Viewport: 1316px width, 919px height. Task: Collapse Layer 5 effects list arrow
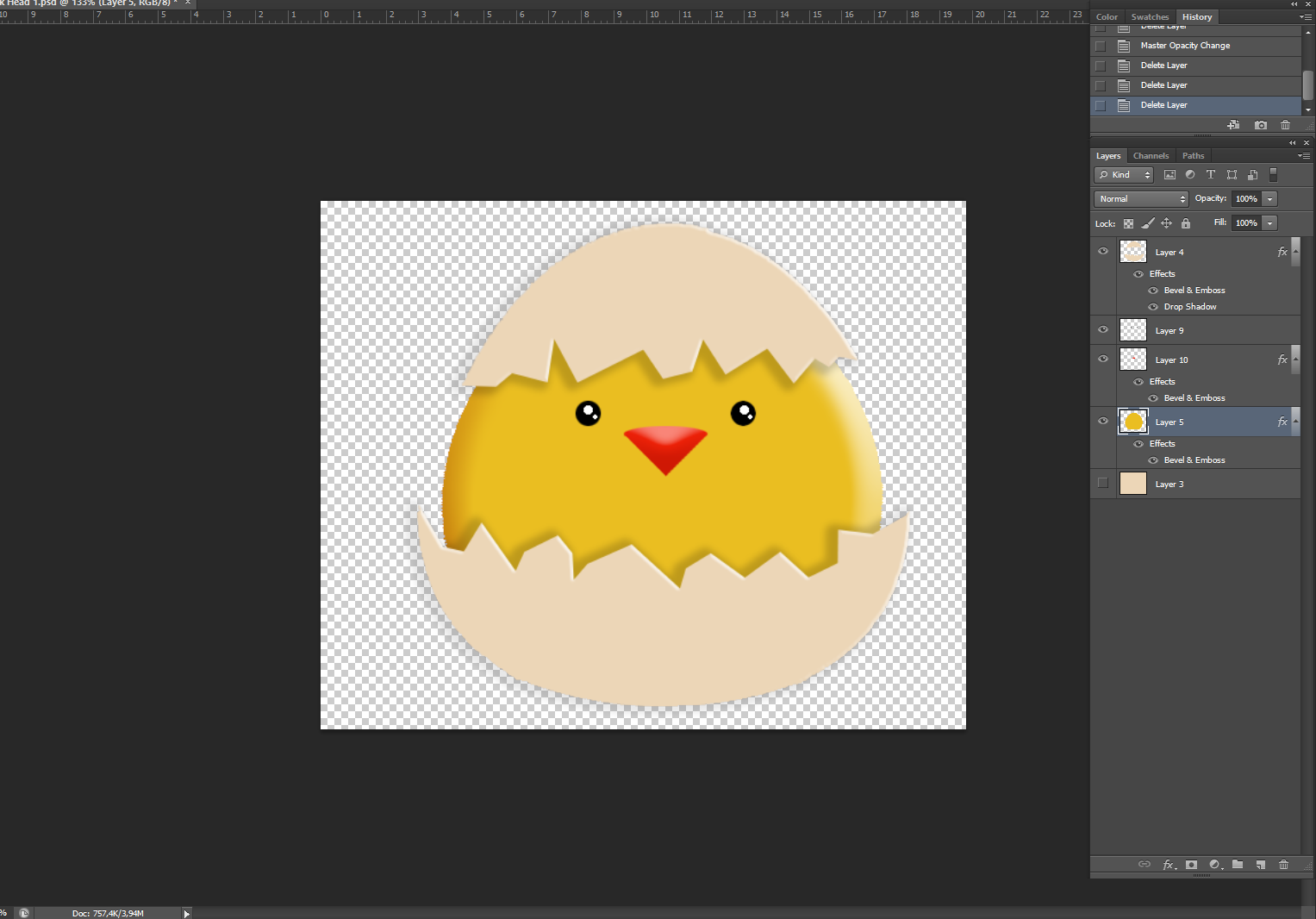tap(1295, 422)
